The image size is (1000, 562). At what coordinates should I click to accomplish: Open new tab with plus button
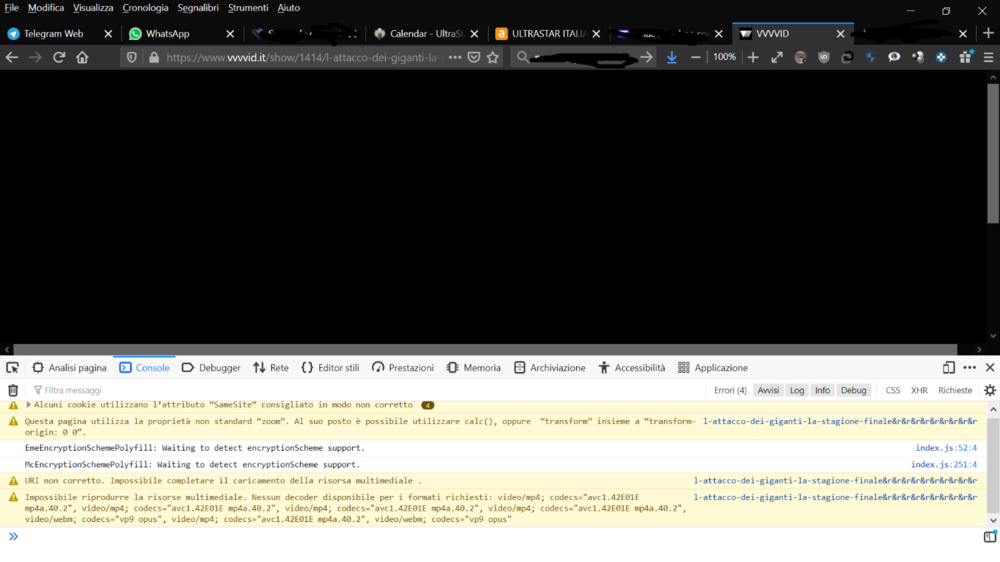point(988,33)
